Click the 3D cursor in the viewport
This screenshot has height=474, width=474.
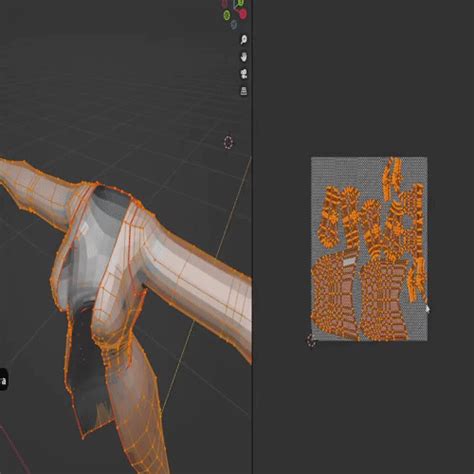click(x=228, y=142)
